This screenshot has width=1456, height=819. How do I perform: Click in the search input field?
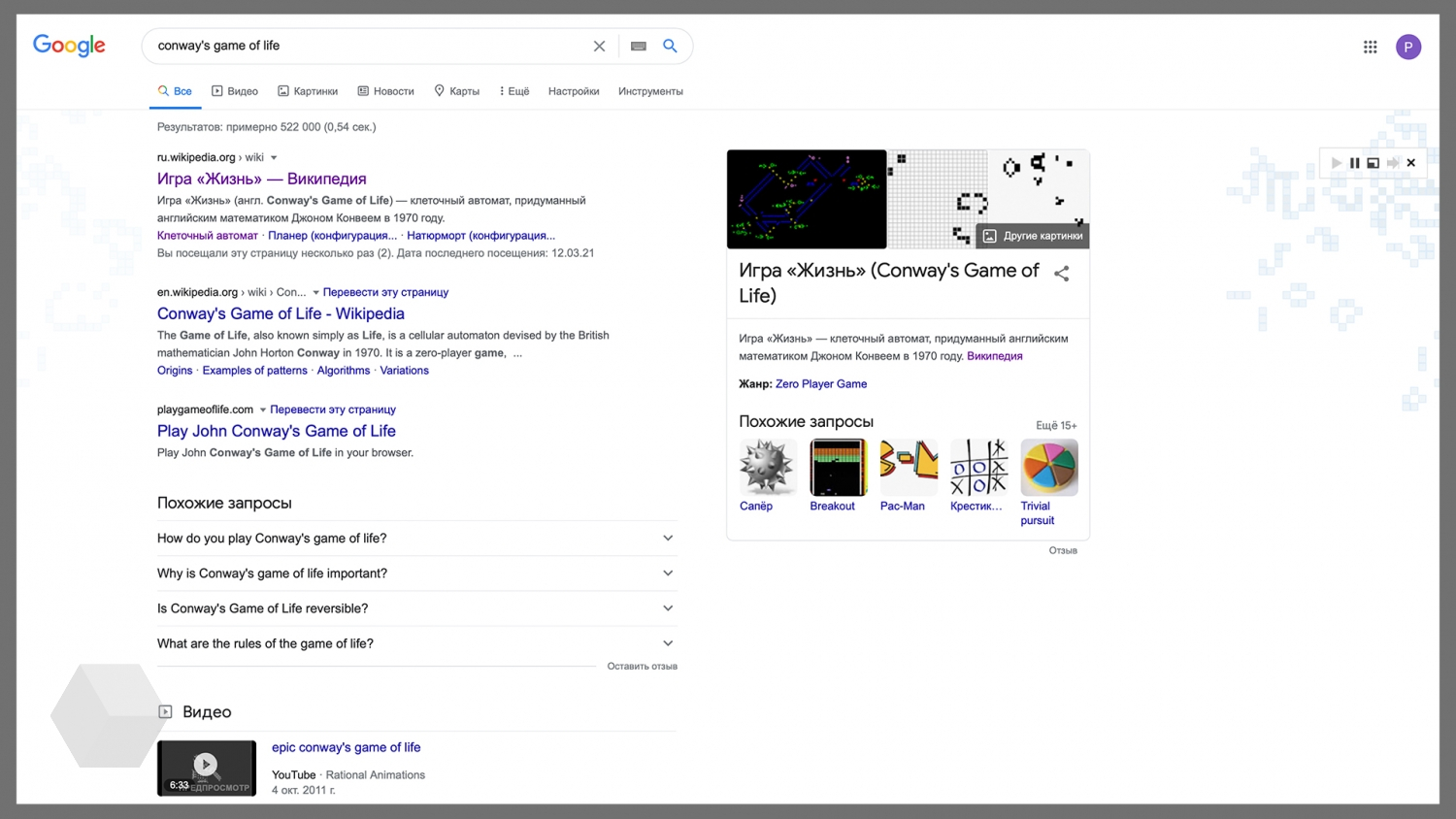click(x=369, y=46)
